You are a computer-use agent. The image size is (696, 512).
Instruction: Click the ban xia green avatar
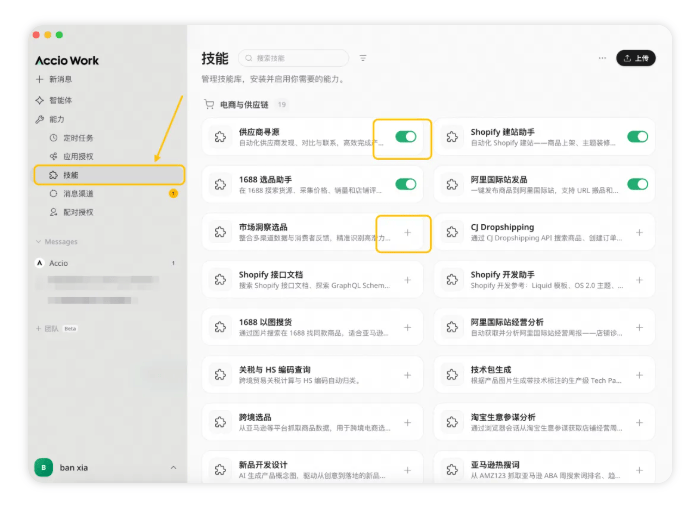tap(44, 468)
